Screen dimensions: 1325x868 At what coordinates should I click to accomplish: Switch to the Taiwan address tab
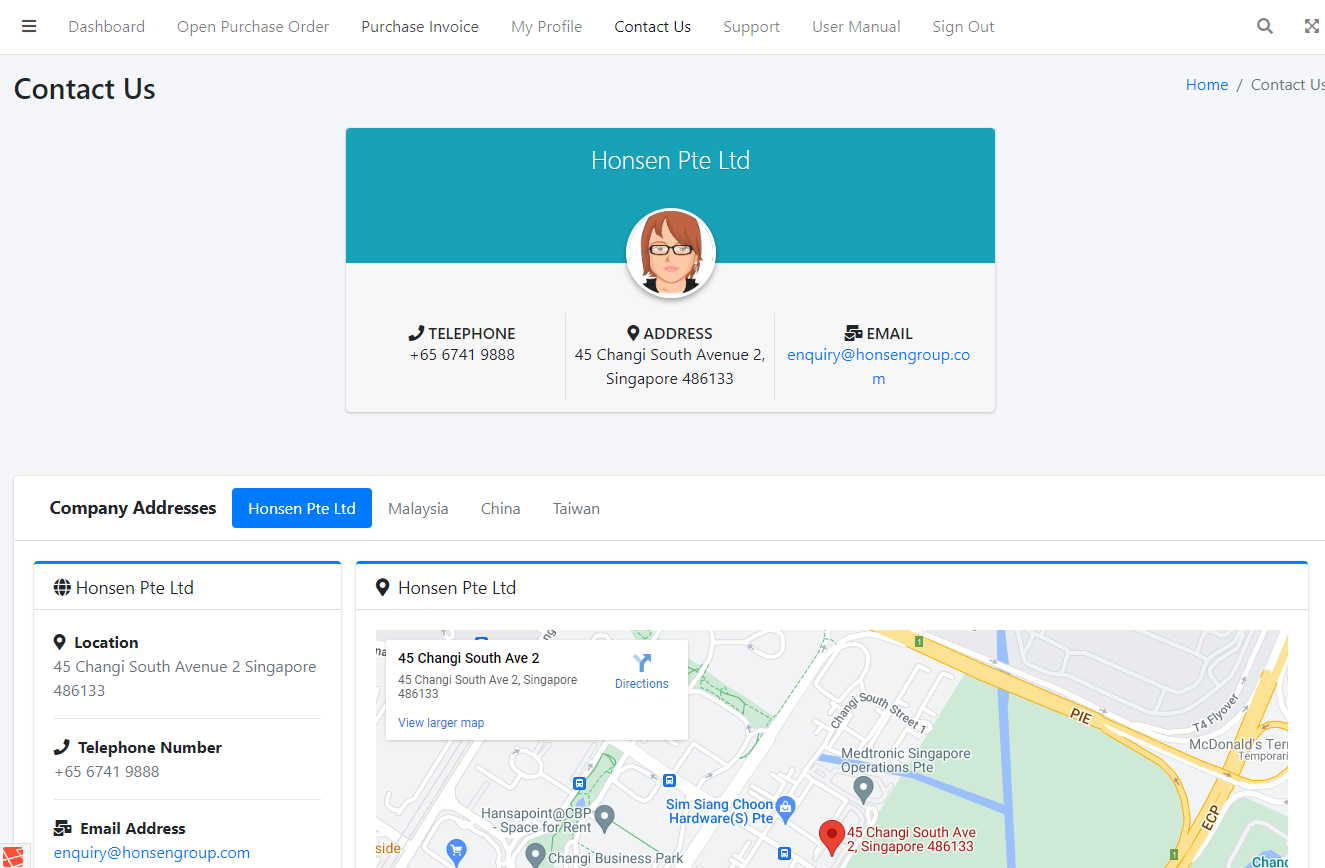pos(576,508)
